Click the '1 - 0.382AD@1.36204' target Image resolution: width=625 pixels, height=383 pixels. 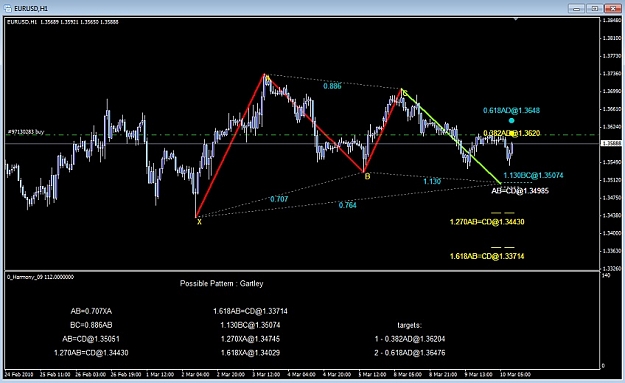tap(410, 339)
